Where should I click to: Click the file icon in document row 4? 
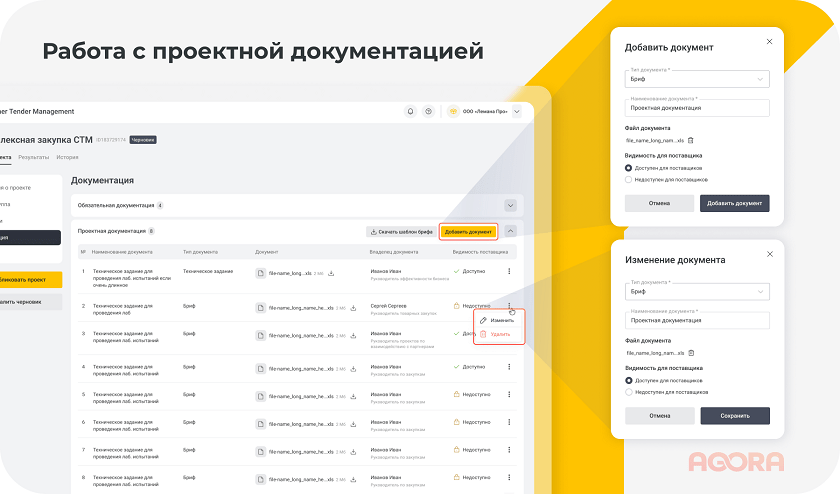coord(260,369)
